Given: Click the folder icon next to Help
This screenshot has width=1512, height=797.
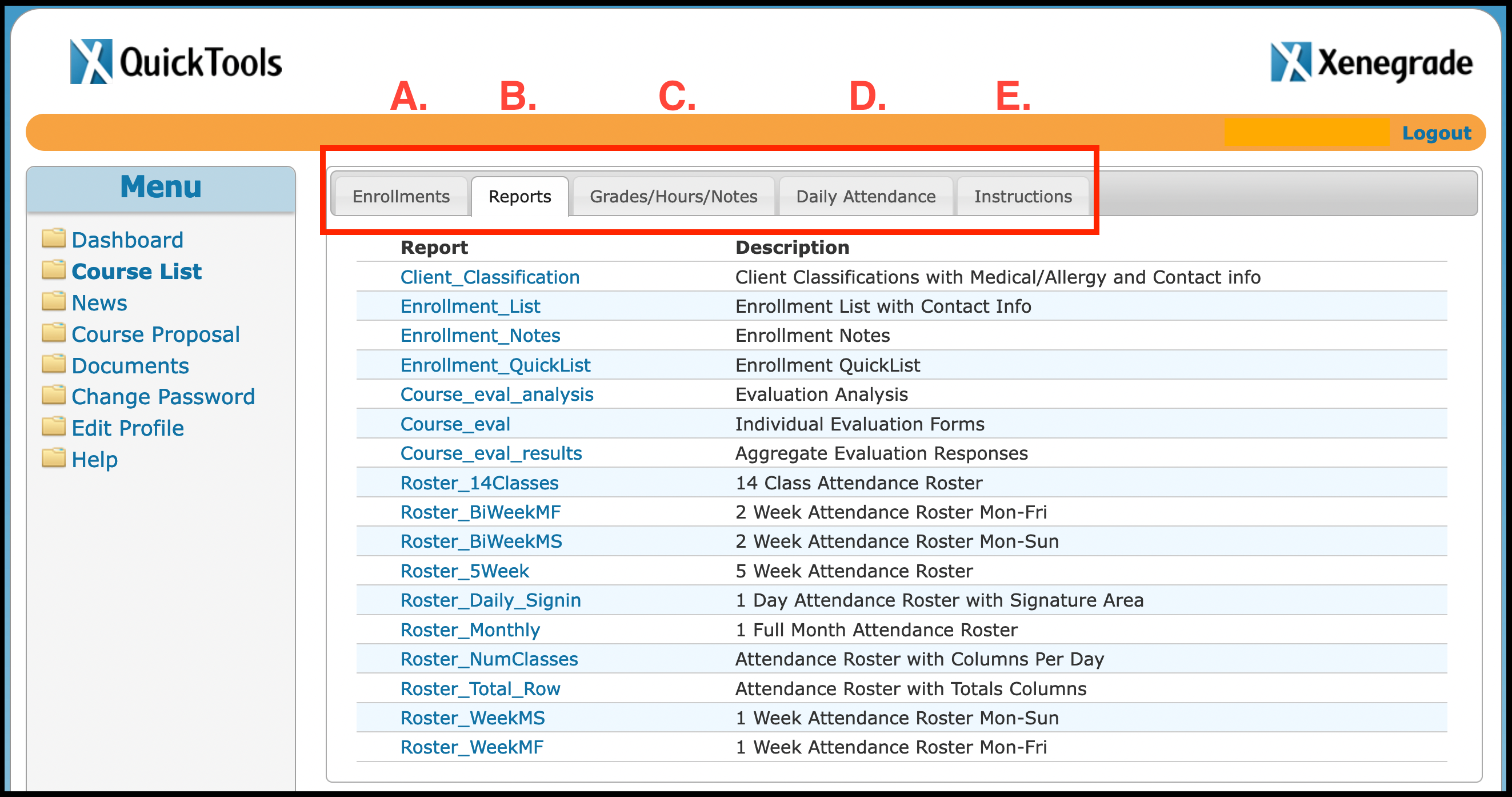Looking at the screenshot, I should click(x=54, y=458).
